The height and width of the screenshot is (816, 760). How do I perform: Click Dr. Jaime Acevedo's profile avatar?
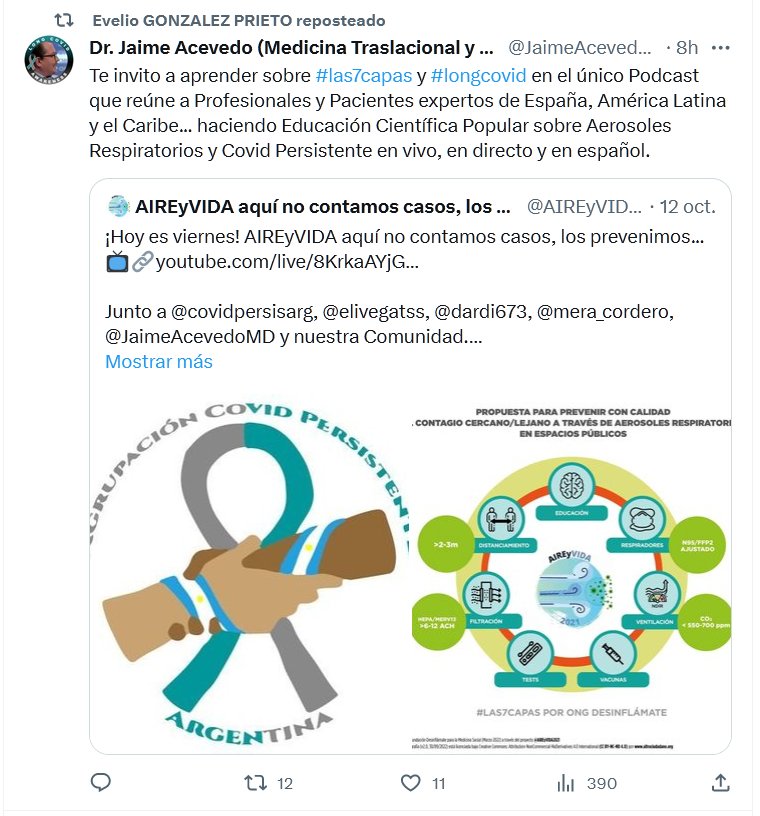coord(49,59)
